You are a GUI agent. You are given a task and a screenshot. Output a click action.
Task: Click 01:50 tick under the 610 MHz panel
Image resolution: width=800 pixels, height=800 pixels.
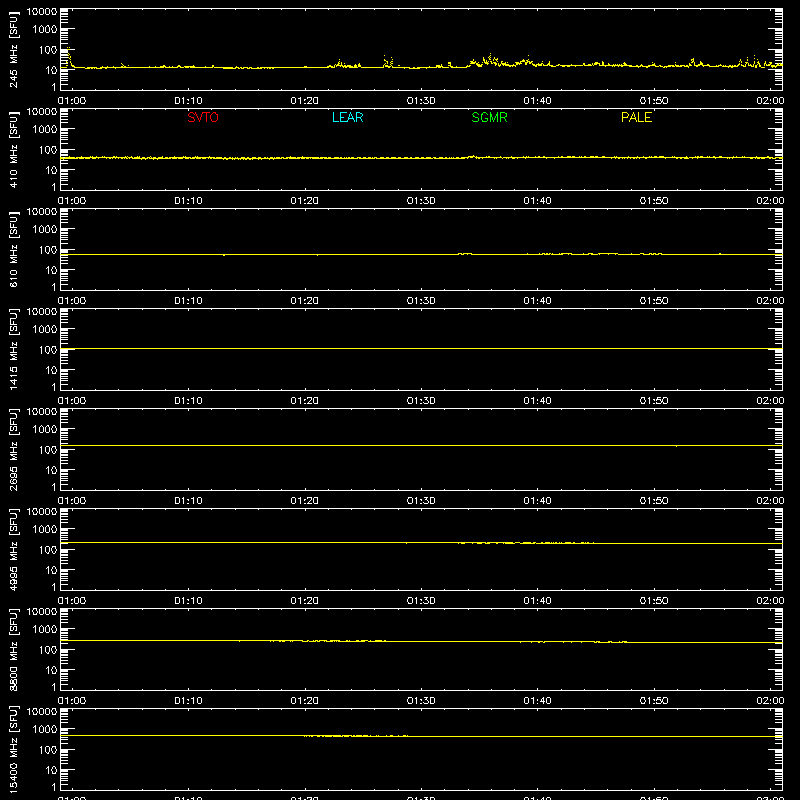point(654,301)
